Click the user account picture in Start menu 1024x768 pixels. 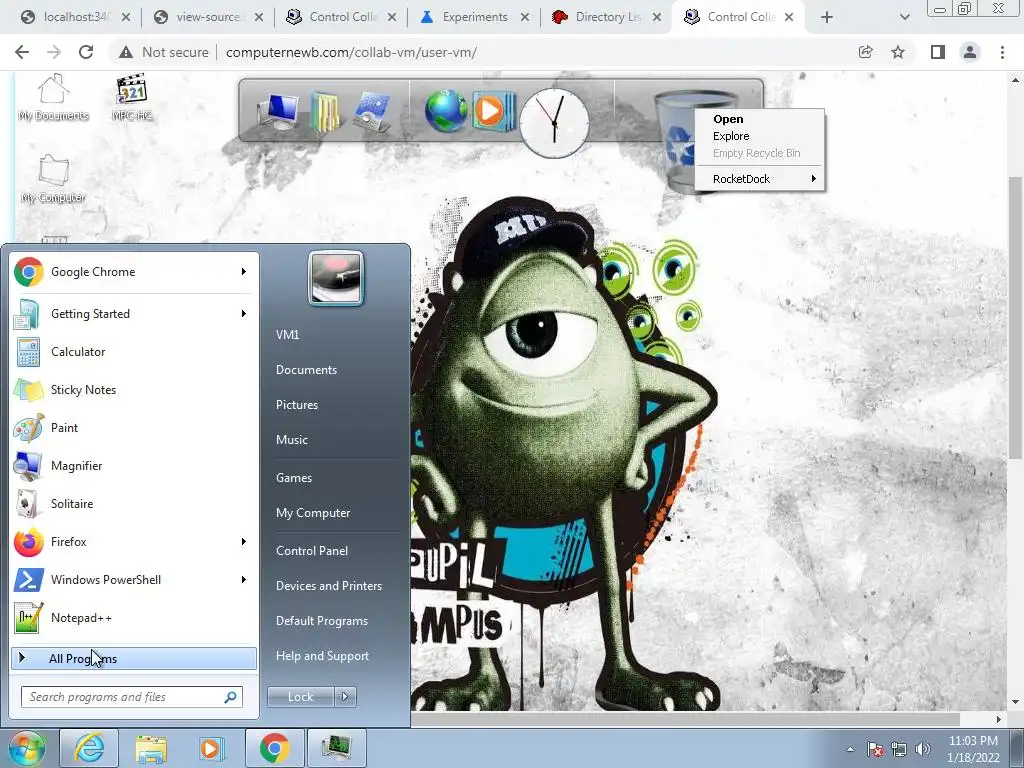click(336, 278)
